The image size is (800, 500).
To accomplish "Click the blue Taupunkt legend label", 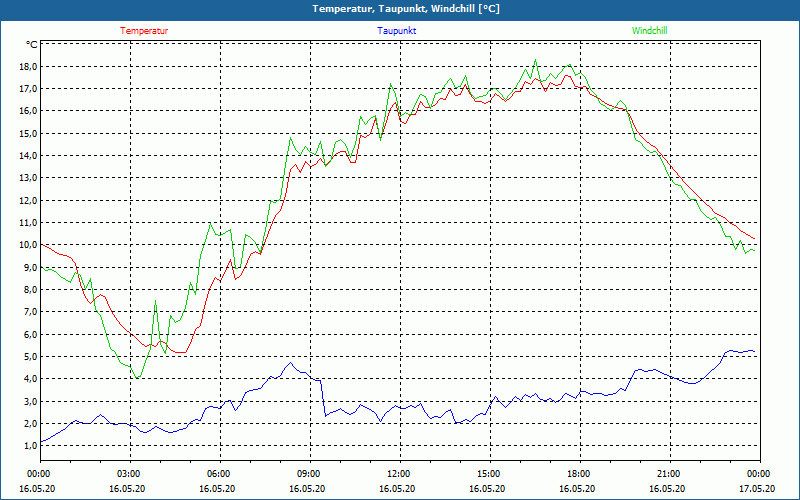I will click(x=397, y=30).
